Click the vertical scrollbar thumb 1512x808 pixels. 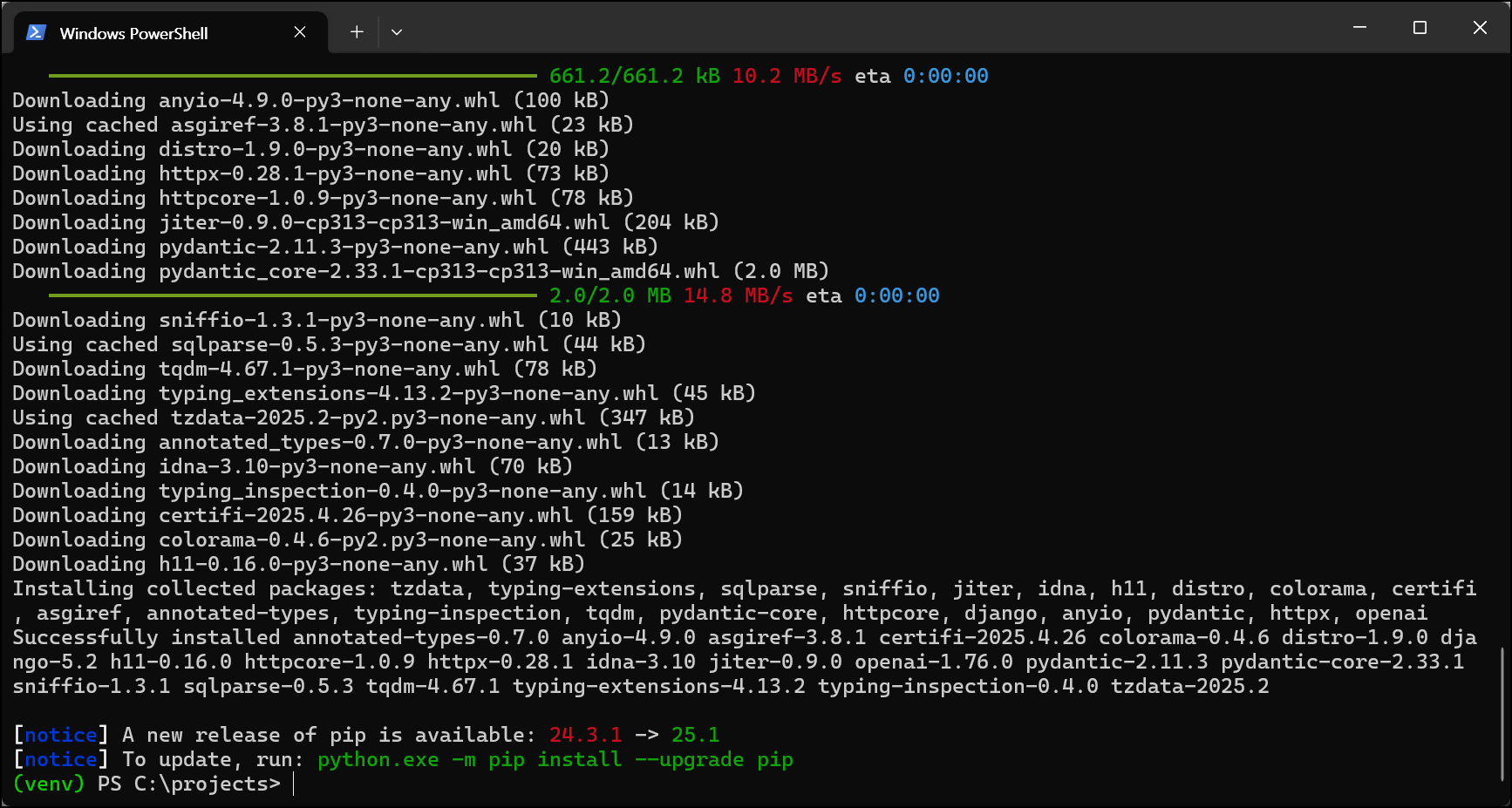1502,714
